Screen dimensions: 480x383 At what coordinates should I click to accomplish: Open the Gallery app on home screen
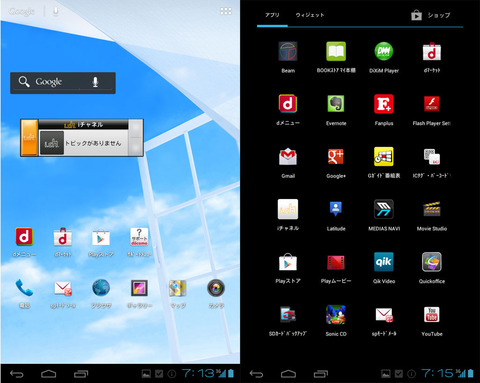pos(139,288)
